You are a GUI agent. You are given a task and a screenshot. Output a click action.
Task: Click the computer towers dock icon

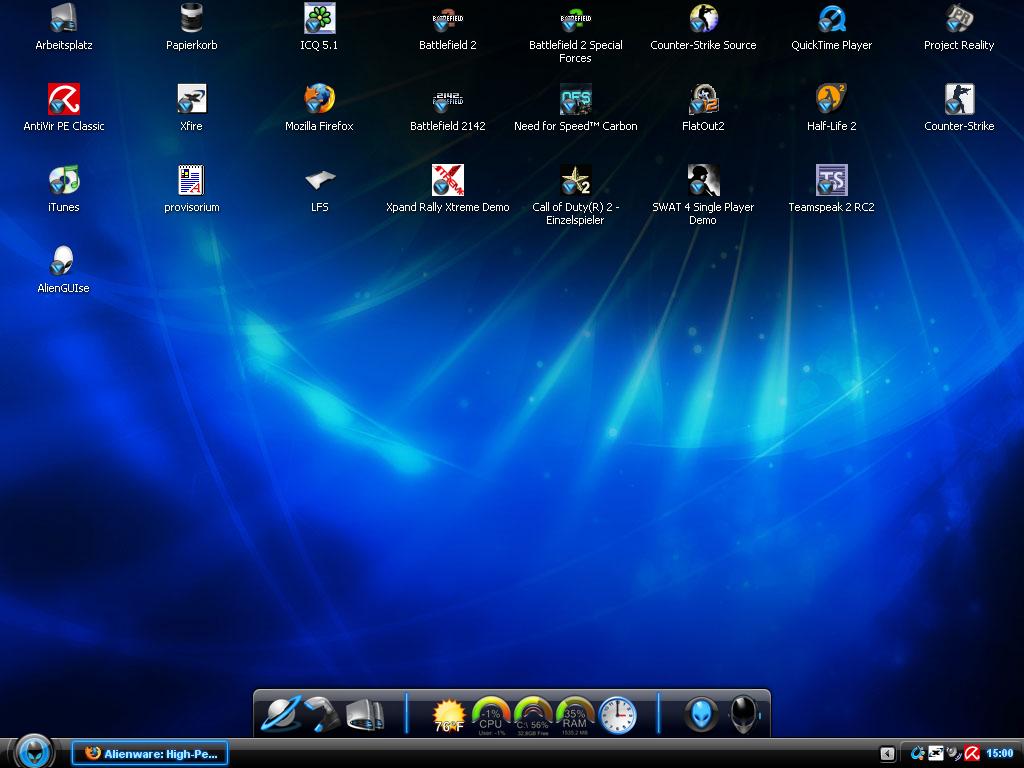[365, 715]
